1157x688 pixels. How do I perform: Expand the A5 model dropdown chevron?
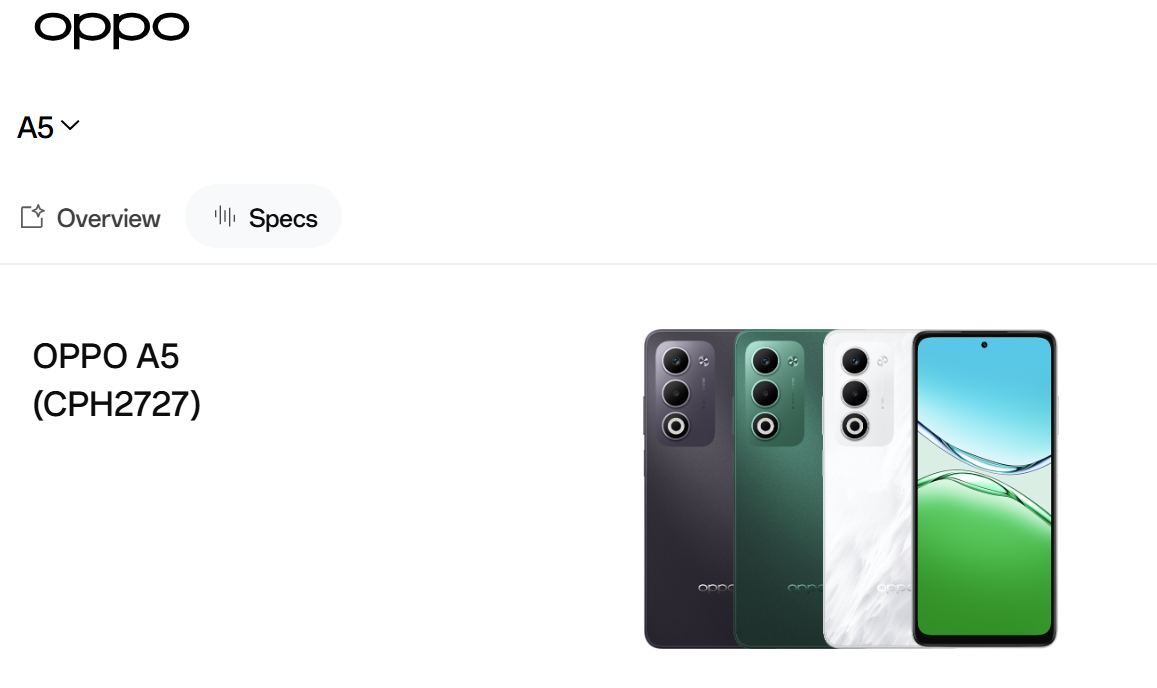(70, 125)
